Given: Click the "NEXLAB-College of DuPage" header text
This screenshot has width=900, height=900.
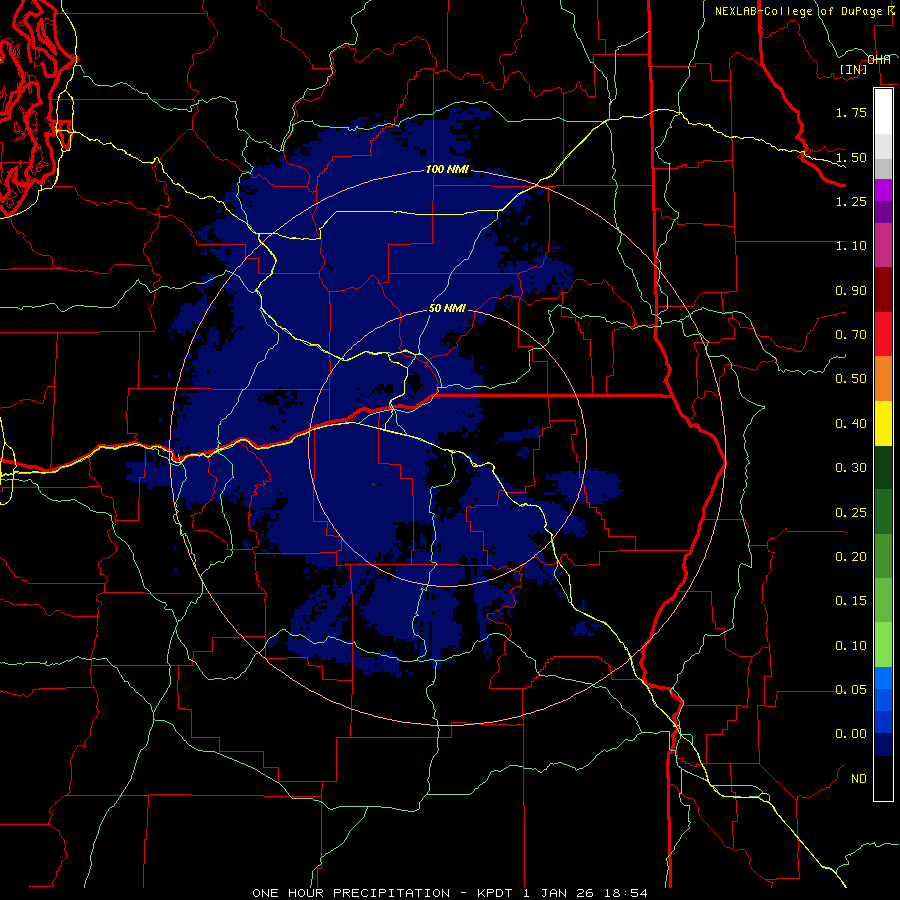Looking at the screenshot, I should (798, 11).
